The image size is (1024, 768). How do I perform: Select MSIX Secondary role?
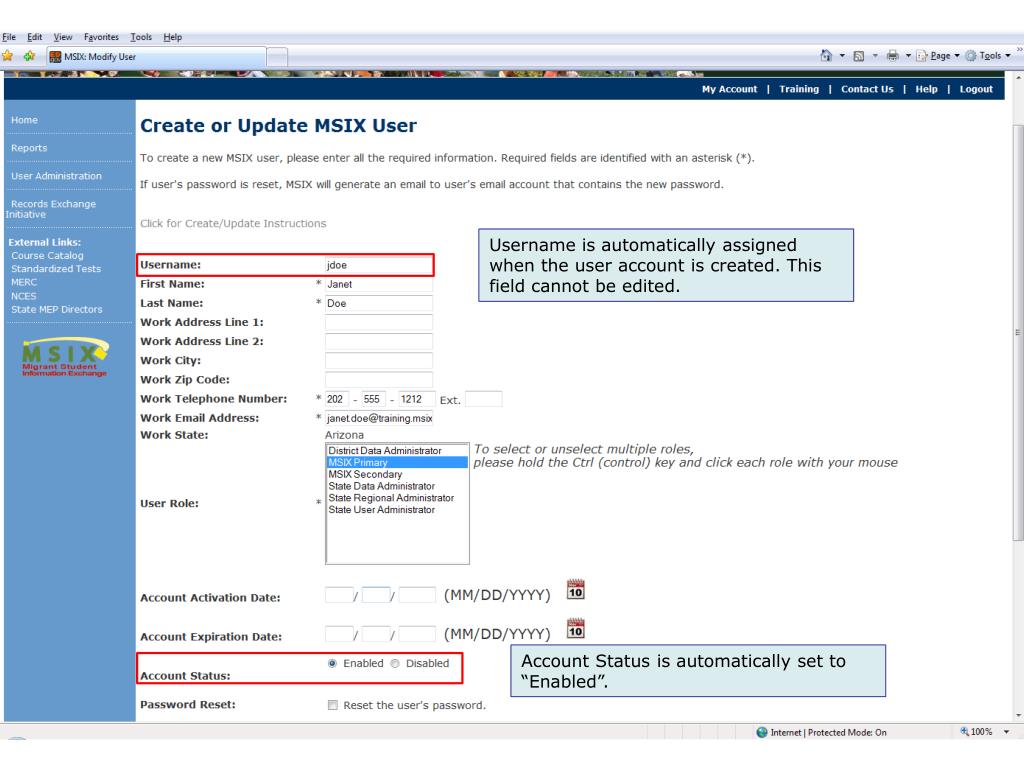(396, 474)
